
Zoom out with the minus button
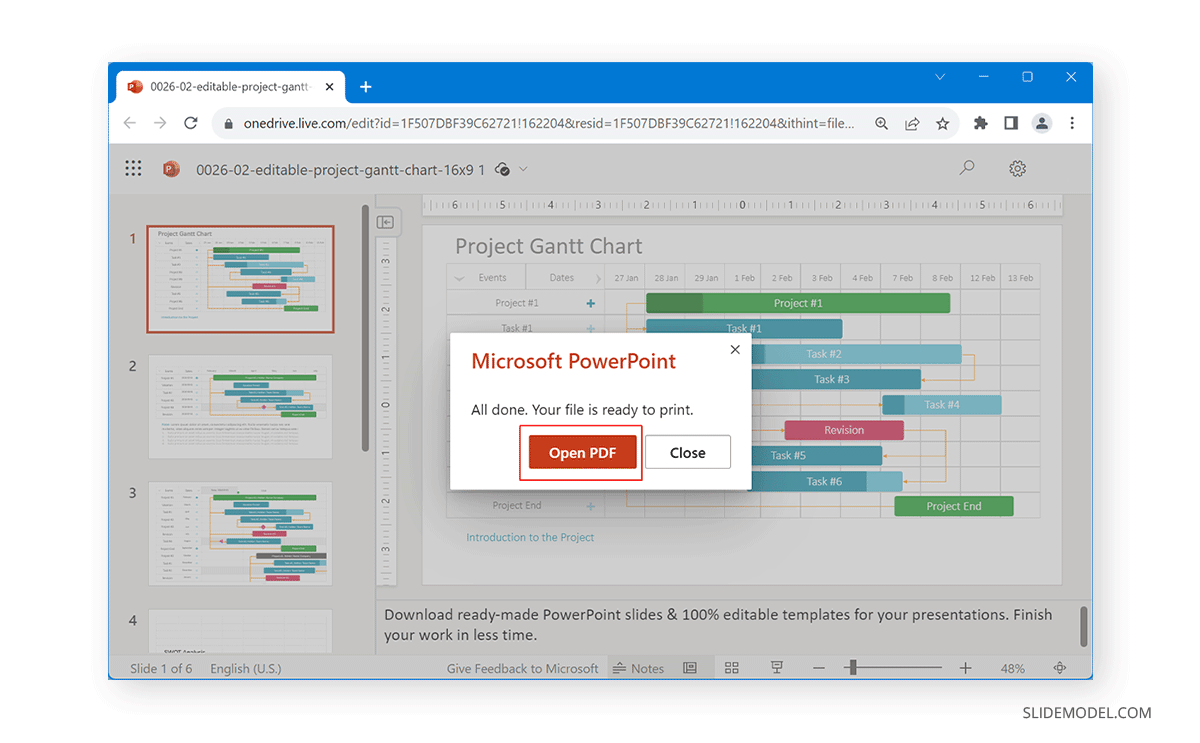820,668
